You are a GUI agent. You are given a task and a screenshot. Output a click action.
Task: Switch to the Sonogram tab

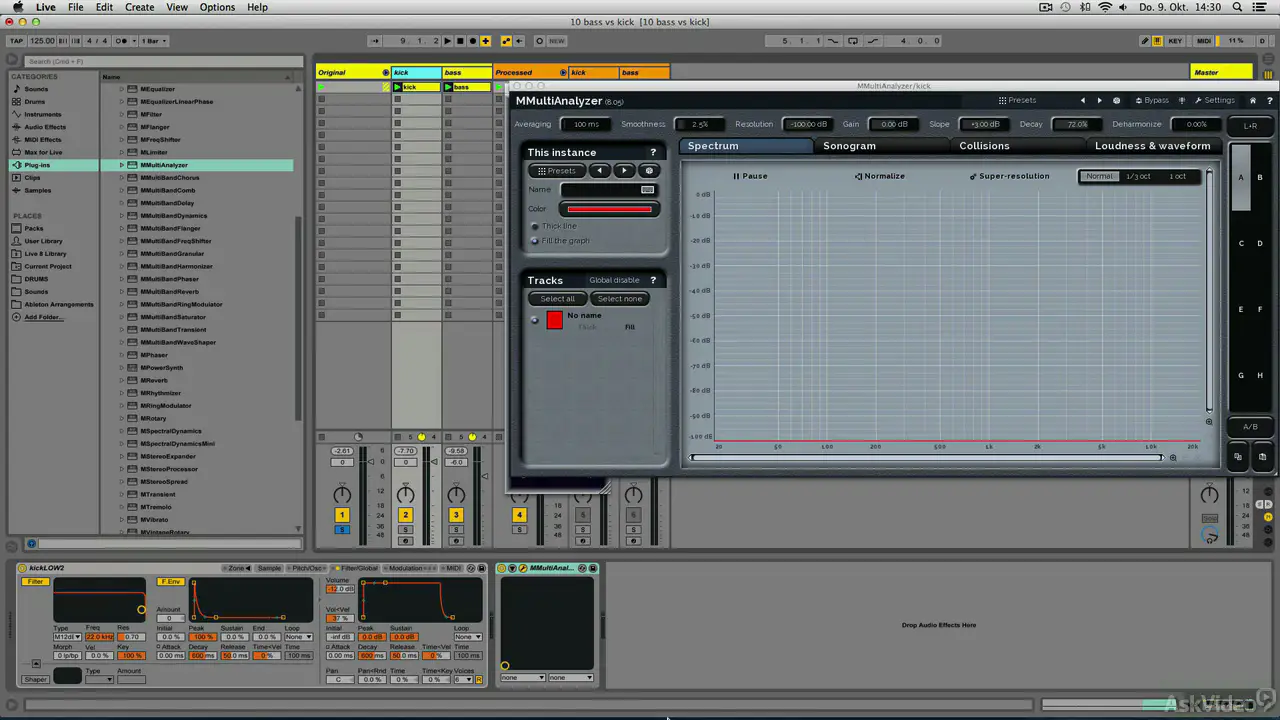click(849, 146)
